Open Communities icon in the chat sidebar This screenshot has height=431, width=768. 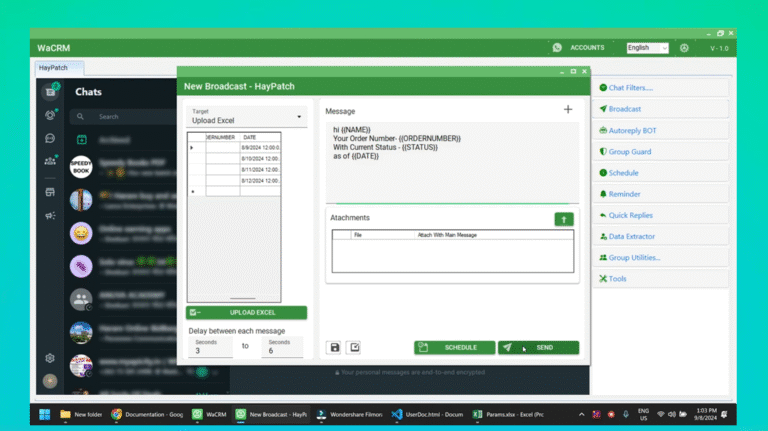point(50,161)
